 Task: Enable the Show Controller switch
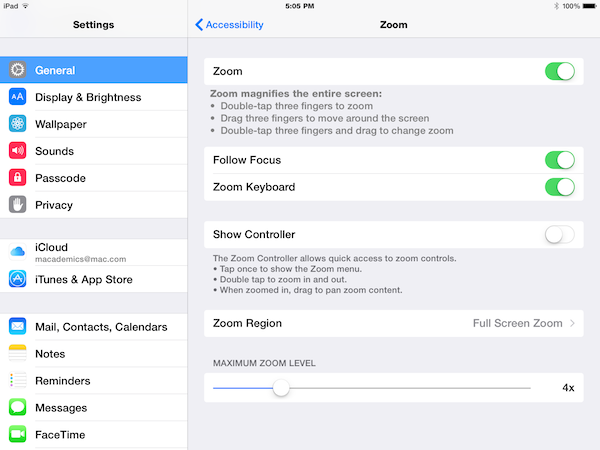coord(559,235)
